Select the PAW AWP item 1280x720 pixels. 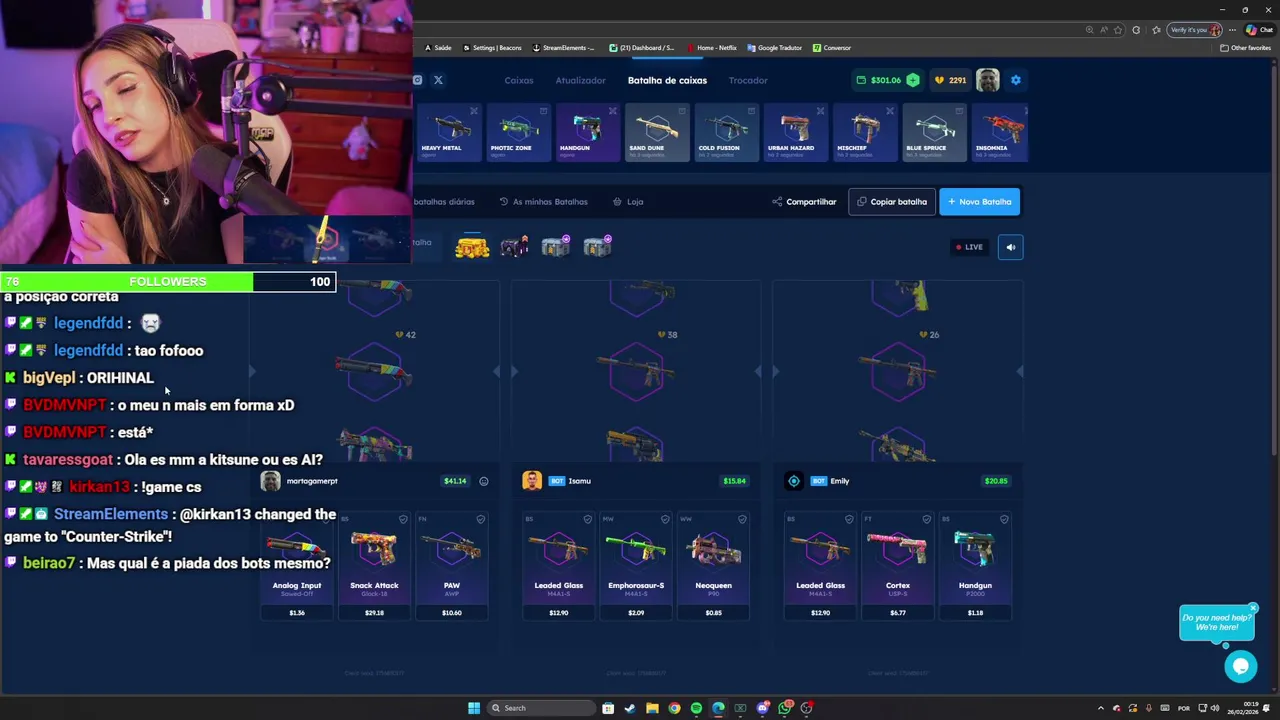[x=452, y=565]
